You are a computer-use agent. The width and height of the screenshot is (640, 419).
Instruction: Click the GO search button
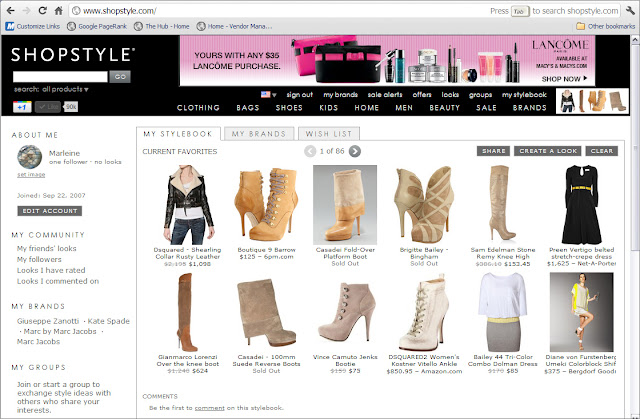point(120,77)
